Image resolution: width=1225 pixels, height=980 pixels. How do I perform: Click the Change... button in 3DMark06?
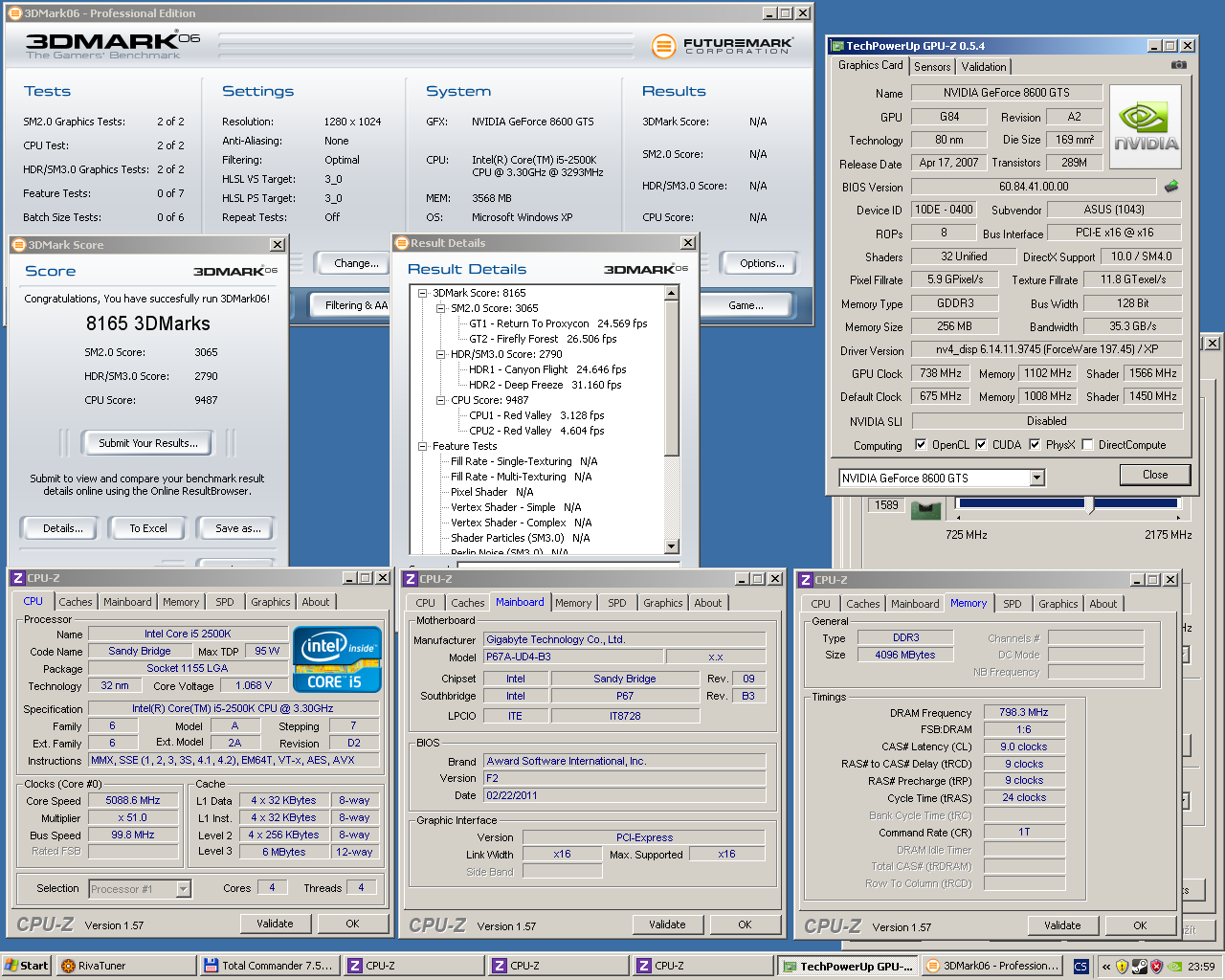[356, 263]
